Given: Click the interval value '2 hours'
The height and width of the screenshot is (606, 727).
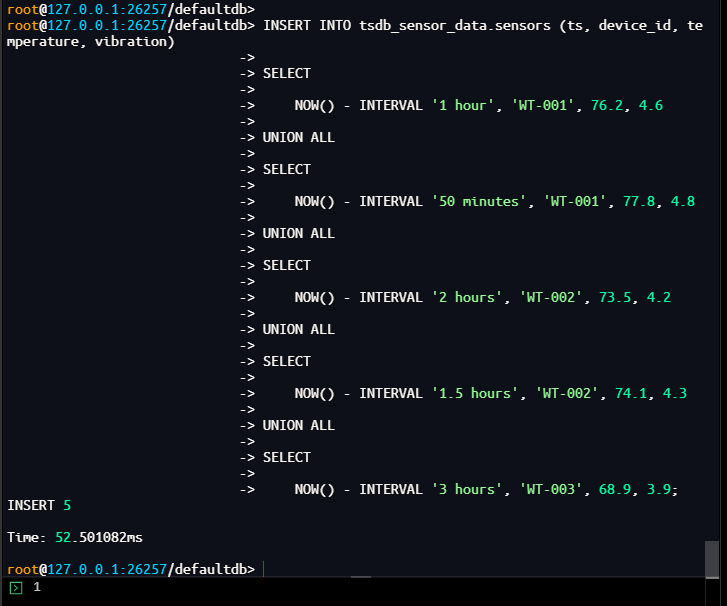Looking at the screenshot, I should 466,297.
